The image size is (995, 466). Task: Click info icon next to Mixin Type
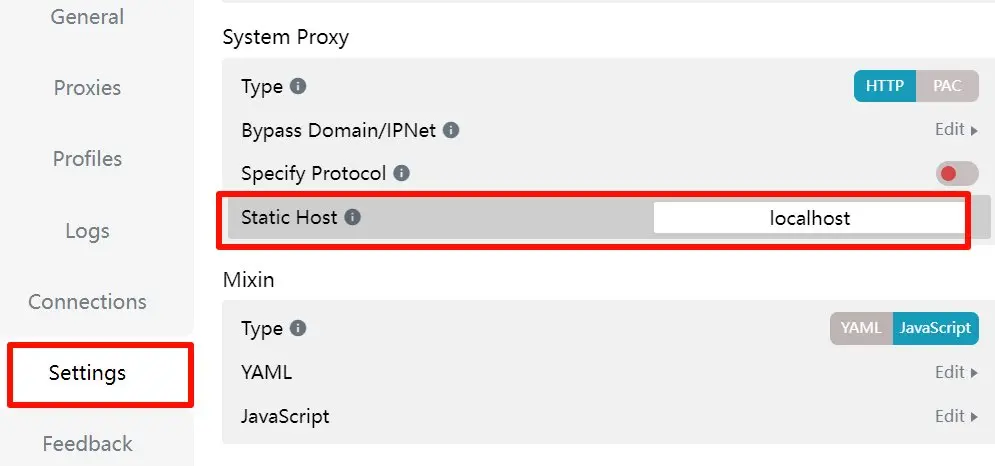298,328
